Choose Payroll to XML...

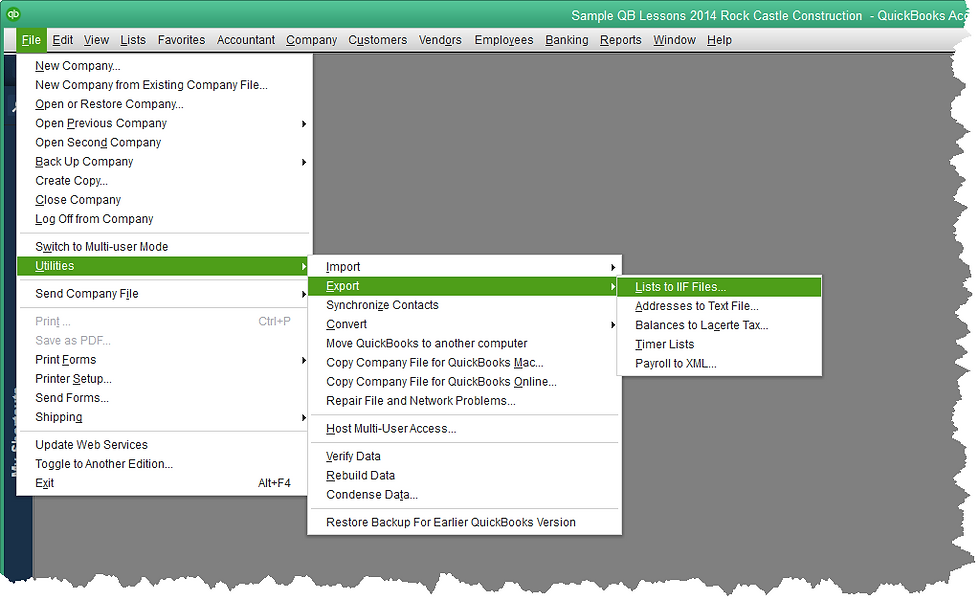click(x=719, y=364)
